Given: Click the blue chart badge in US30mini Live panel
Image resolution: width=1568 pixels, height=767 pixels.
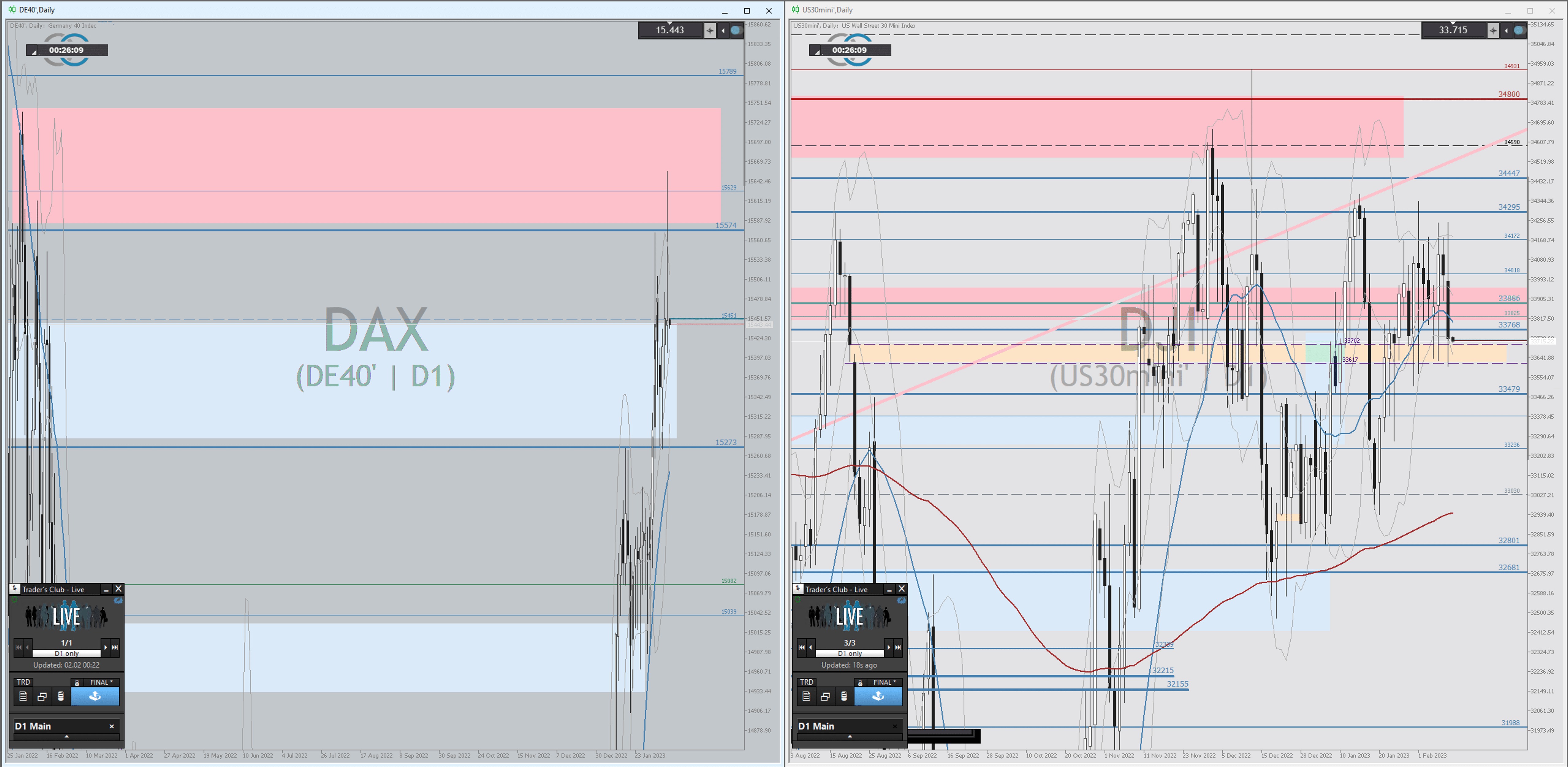Looking at the screenshot, I should point(901,600).
